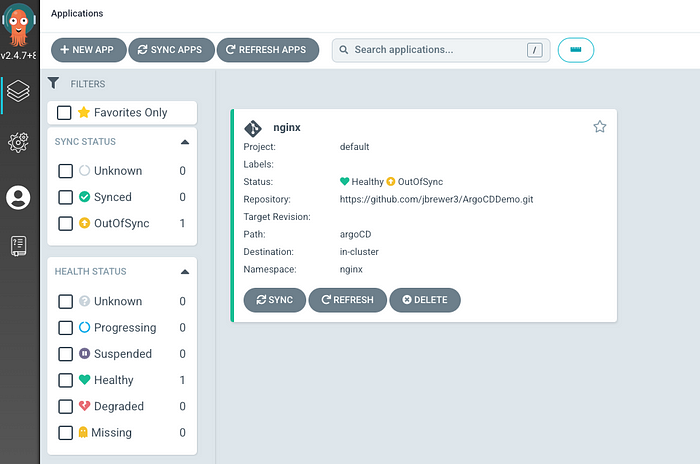Click the New App button

(x=88, y=50)
